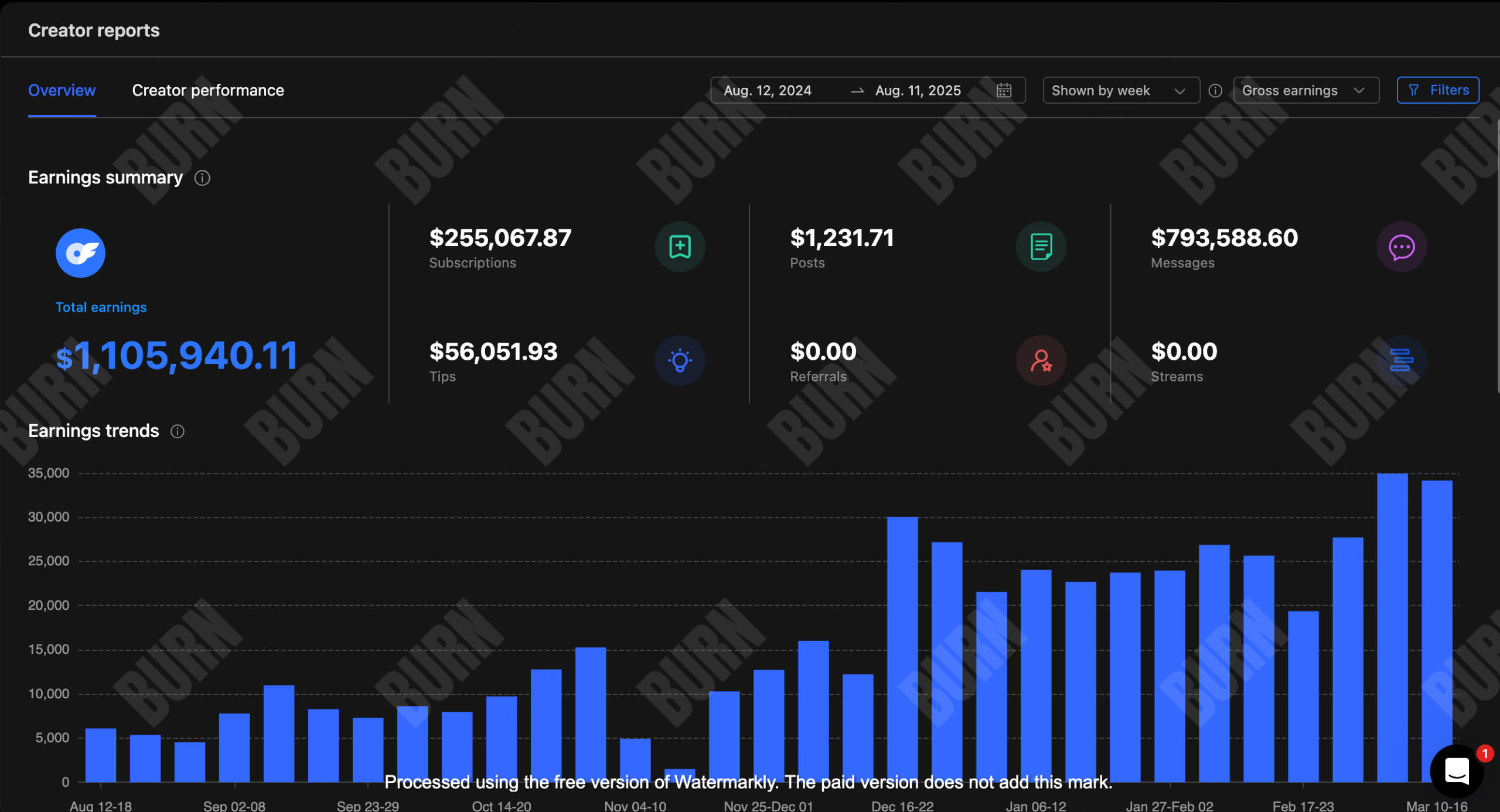Image resolution: width=1500 pixels, height=812 pixels.
Task: Click the Total earnings logo icon
Action: [x=80, y=253]
